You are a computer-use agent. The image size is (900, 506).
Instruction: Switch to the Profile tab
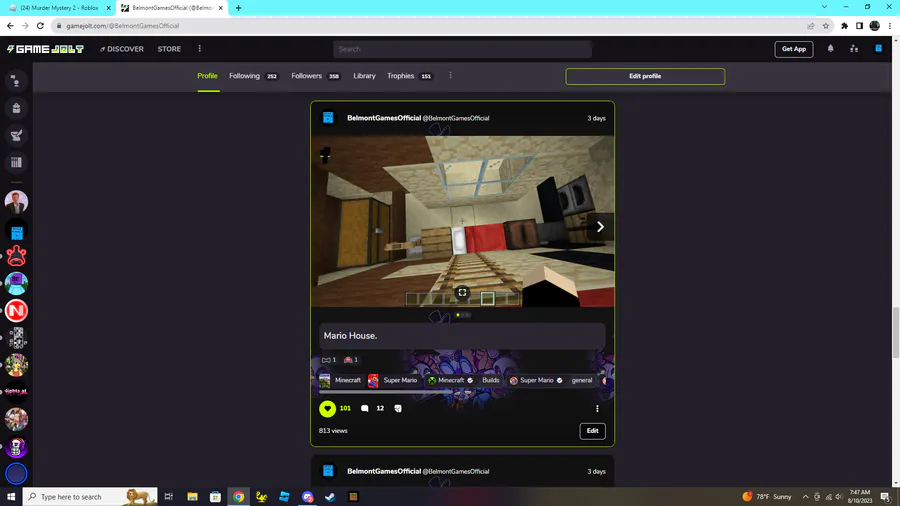point(208,76)
